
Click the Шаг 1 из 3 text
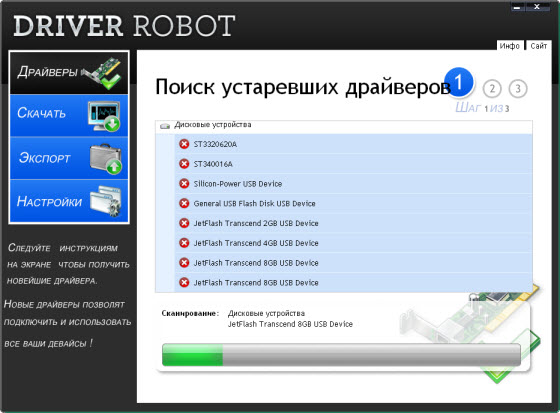(482, 108)
